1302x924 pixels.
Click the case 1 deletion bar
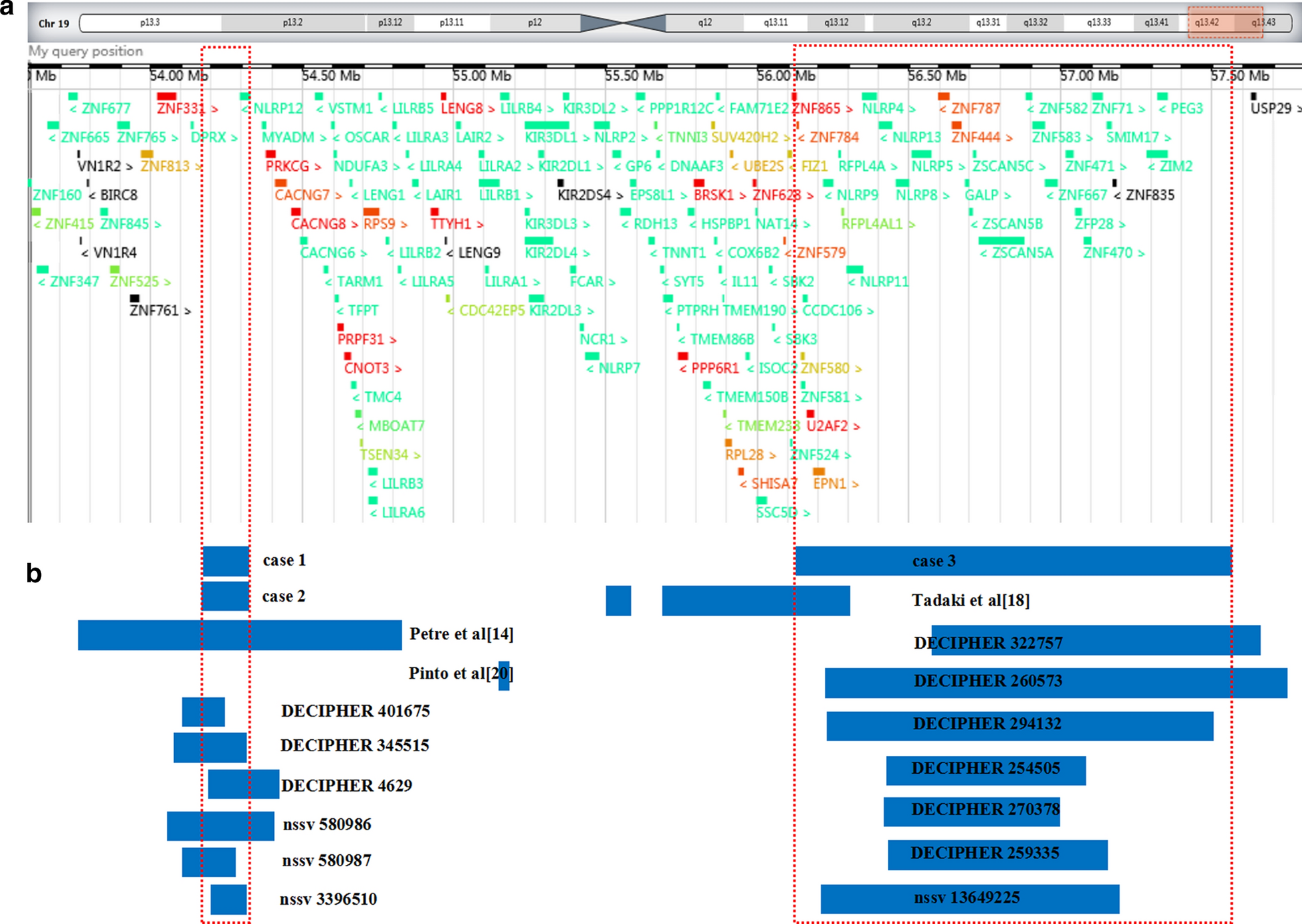[226, 561]
